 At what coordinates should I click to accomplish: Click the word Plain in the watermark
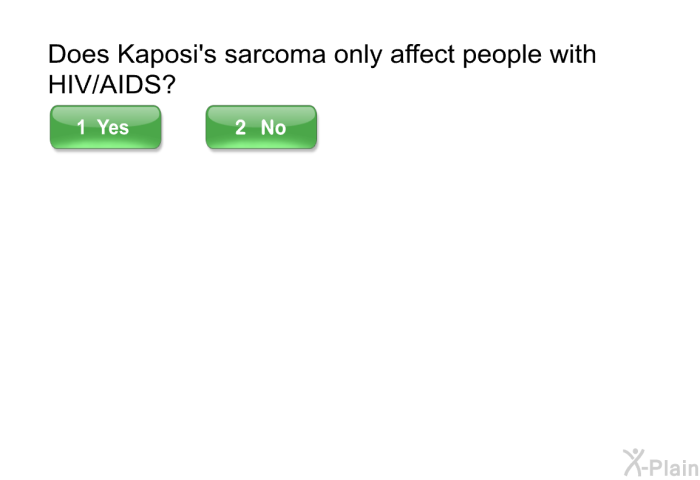tap(675, 466)
